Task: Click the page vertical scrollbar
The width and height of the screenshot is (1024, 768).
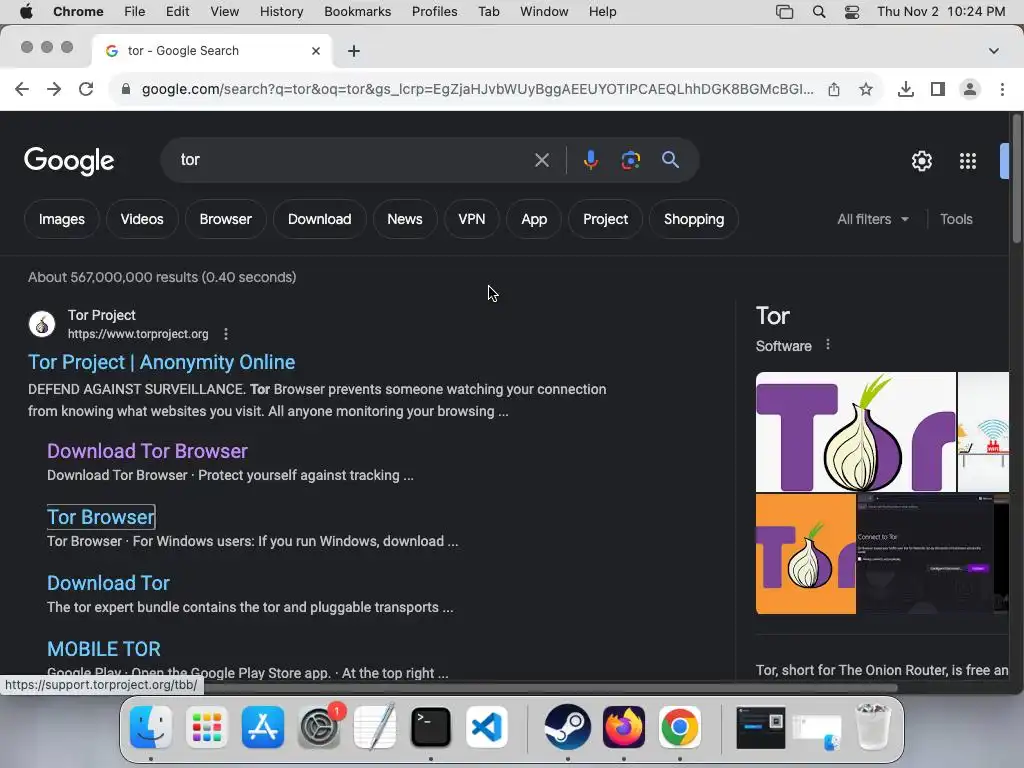Action: click(x=1017, y=179)
